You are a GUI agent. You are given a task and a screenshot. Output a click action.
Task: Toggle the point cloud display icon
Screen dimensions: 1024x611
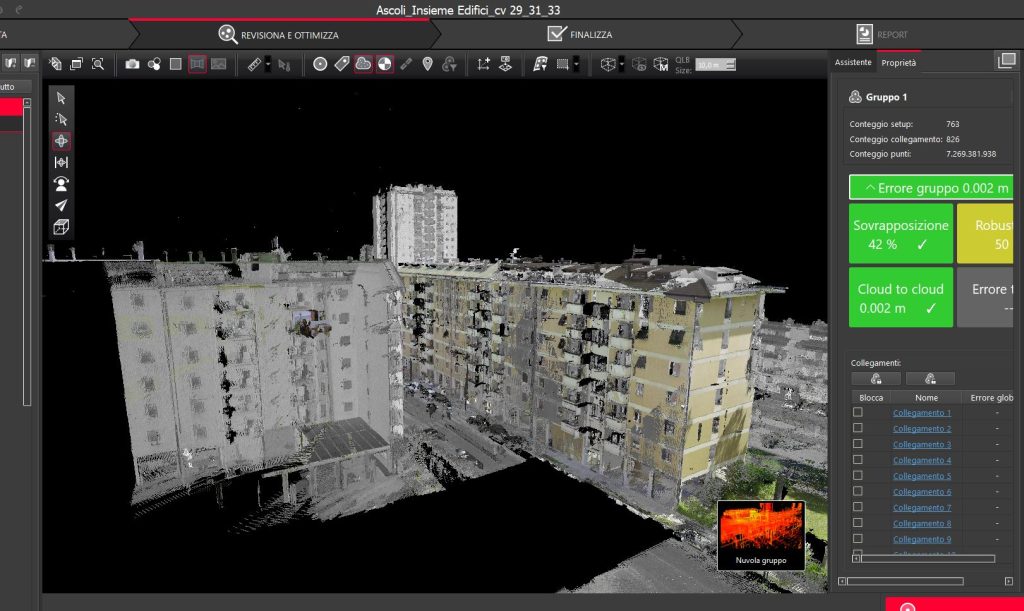[x=363, y=64]
